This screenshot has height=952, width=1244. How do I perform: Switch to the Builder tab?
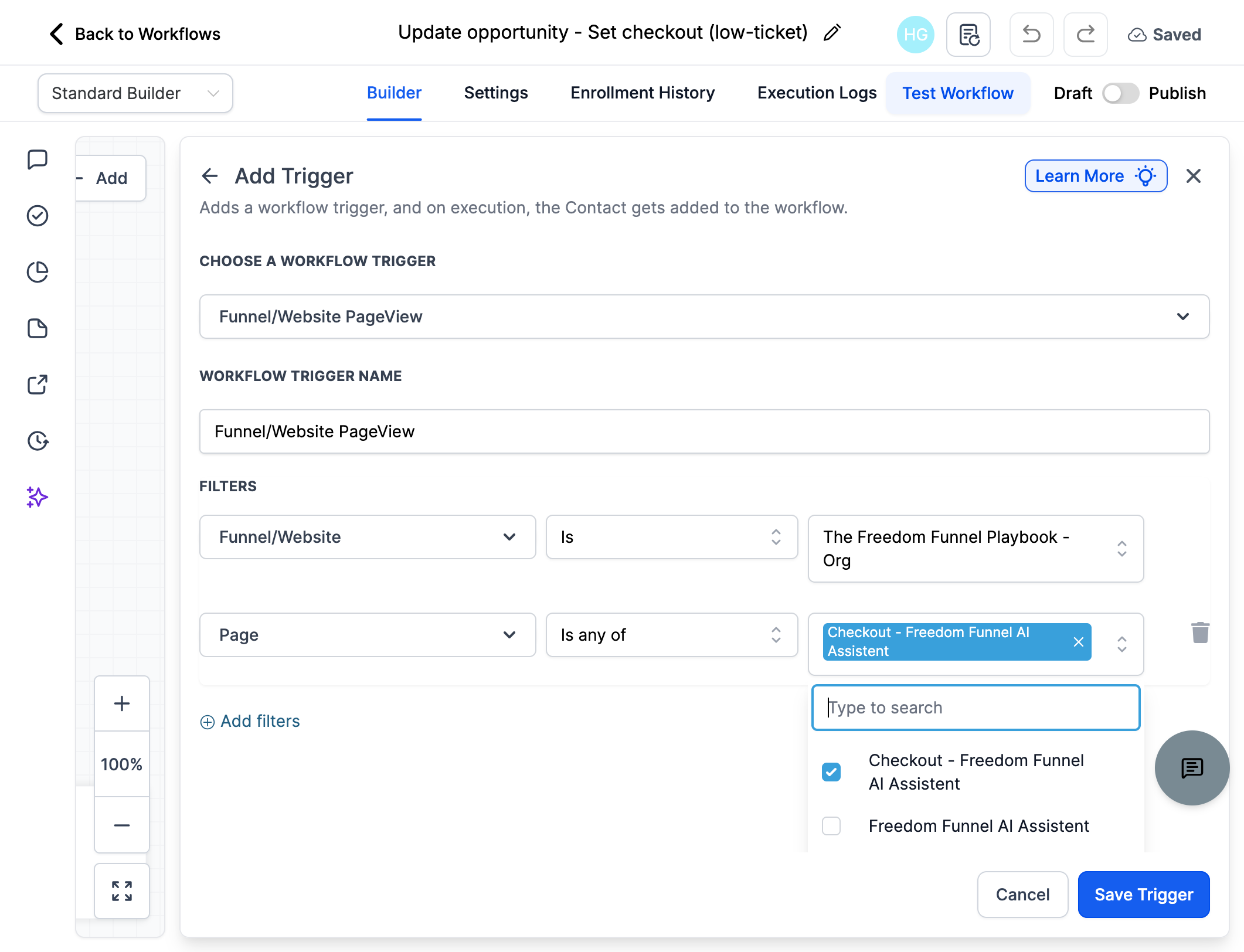coord(394,93)
